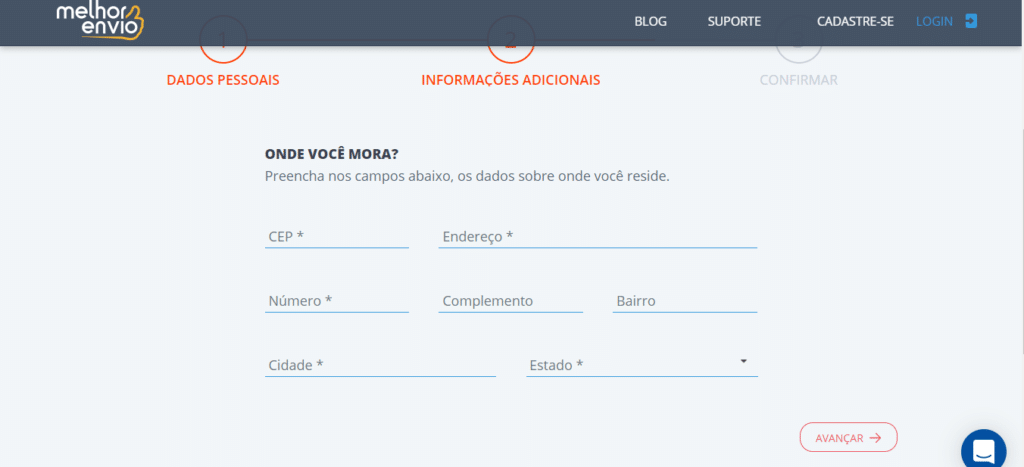Open the BLOG page
This screenshot has height=467, width=1024.
[x=650, y=22]
